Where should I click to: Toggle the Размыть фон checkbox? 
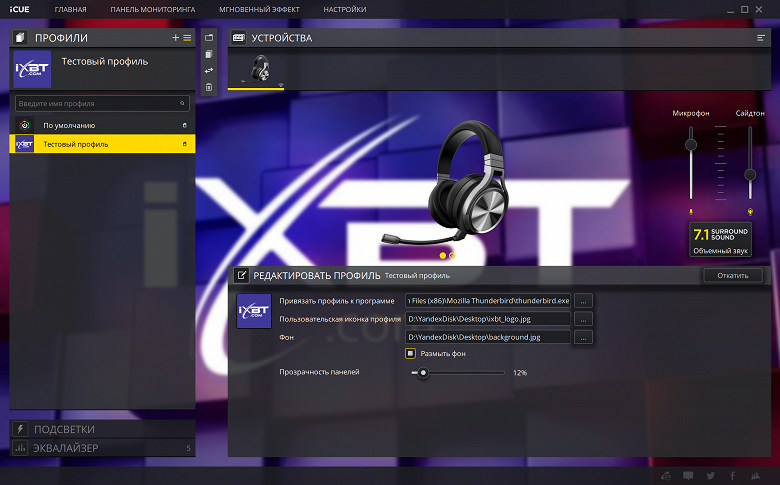click(410, 354)
